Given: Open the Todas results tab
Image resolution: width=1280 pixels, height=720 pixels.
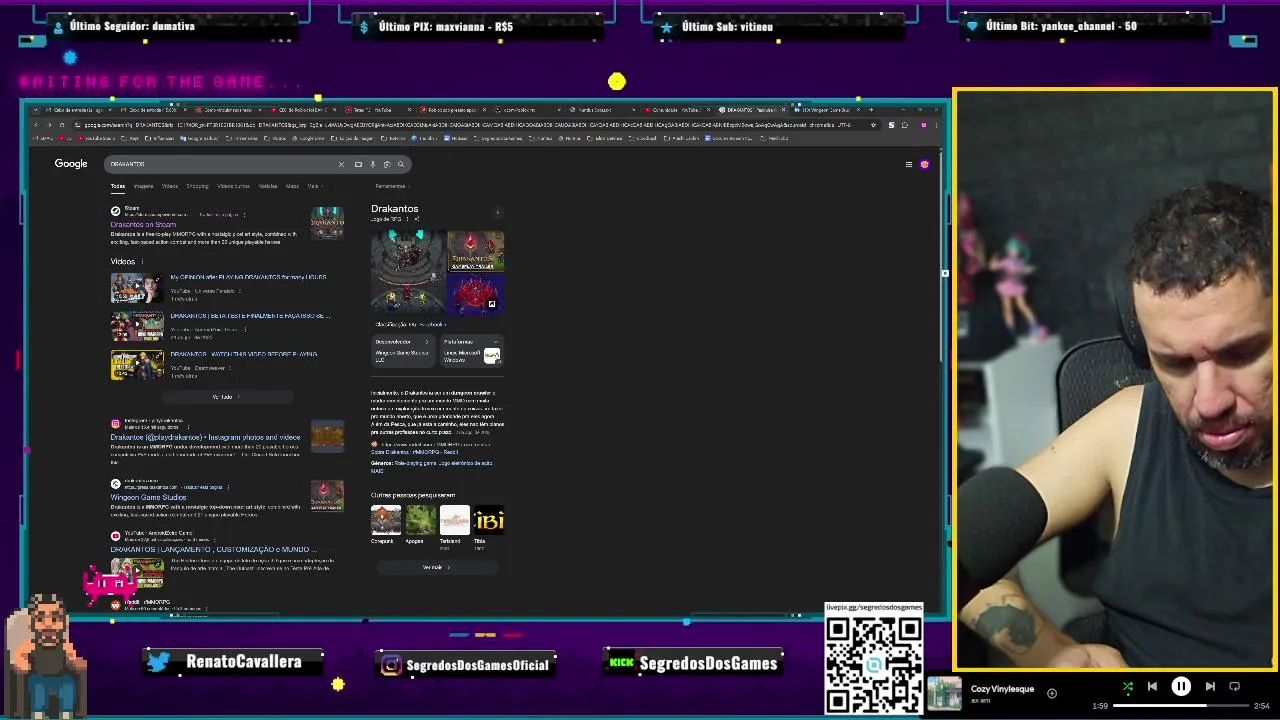Looking at the screenshot, I should (118, 186).
